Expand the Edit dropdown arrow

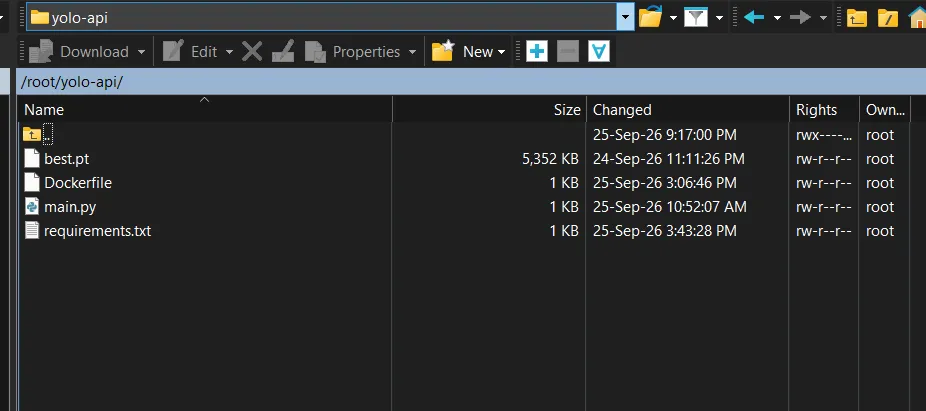coord(229,52)
